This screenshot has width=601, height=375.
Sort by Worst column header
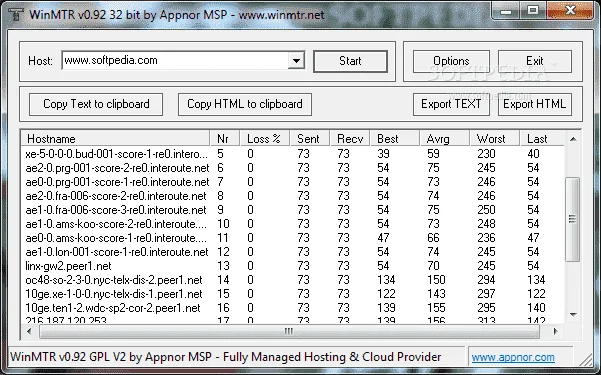coord(495,138)
